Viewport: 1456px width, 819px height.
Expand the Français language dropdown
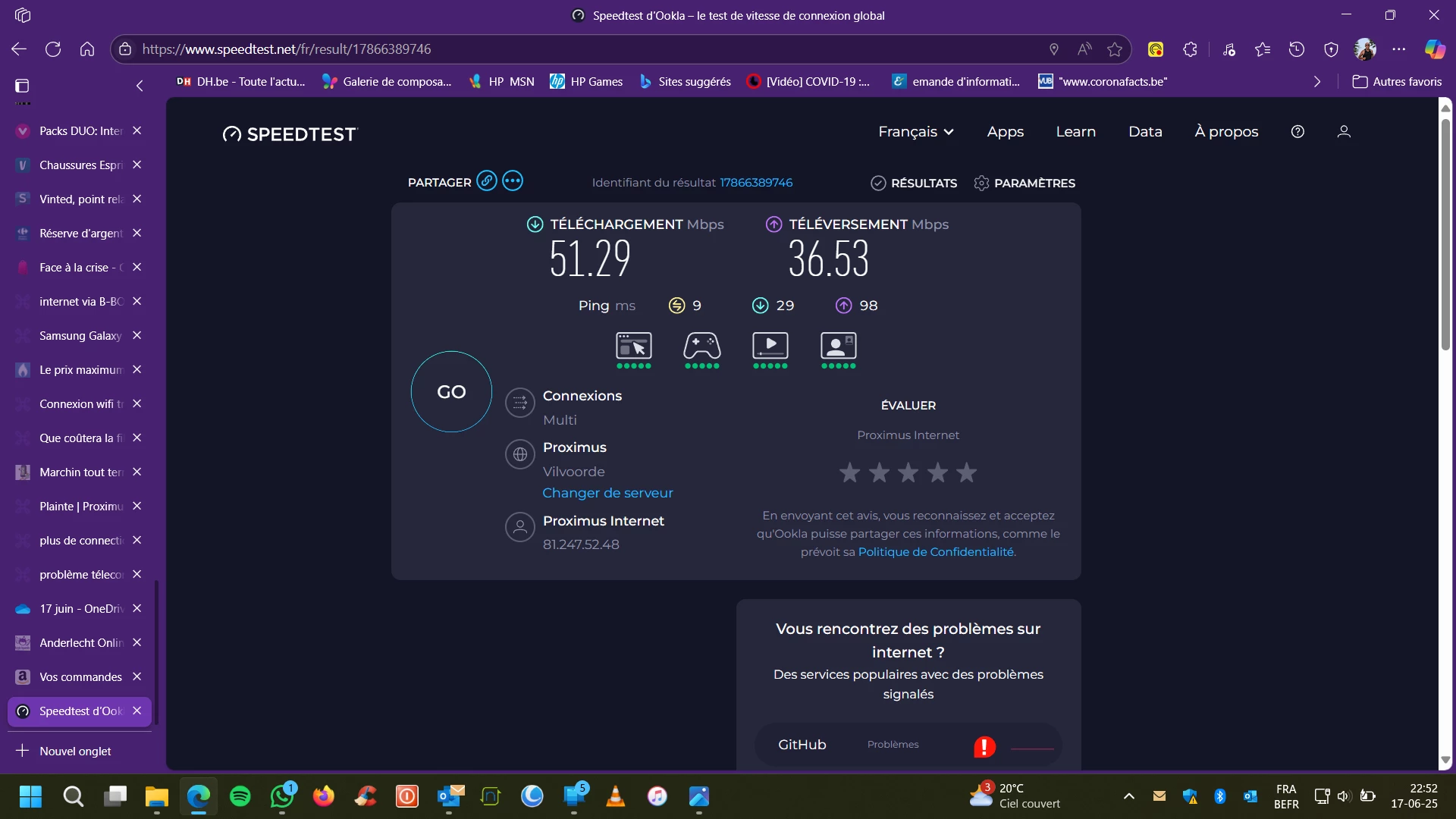click(x=915, y=132)
